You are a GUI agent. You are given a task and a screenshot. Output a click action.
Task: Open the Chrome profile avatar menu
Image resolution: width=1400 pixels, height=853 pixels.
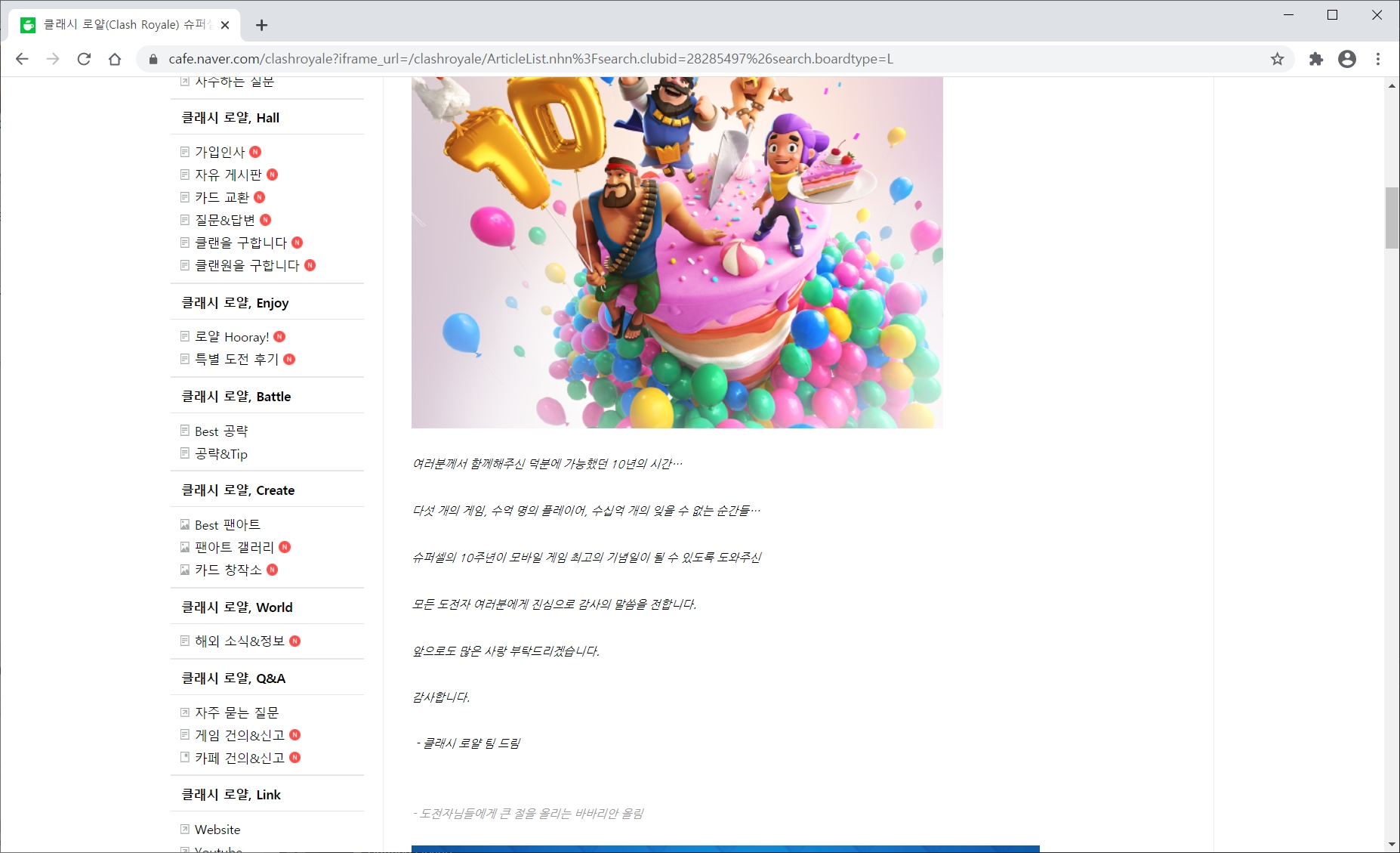tap(1347, 59)
